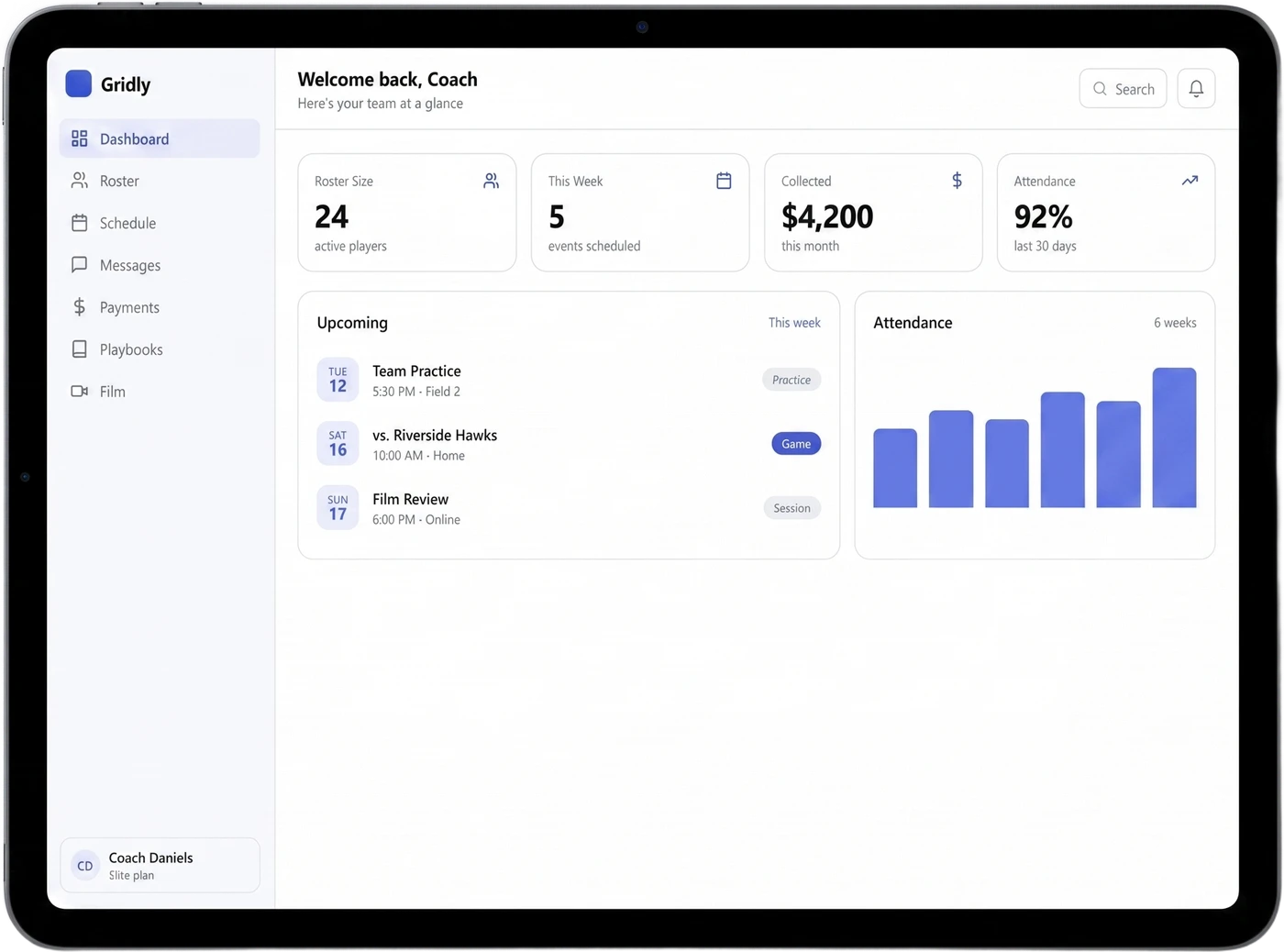1284x952 pixels.
Task: Click the CD avatar circle
Action: pyautogui.click(x=85, y=866)
